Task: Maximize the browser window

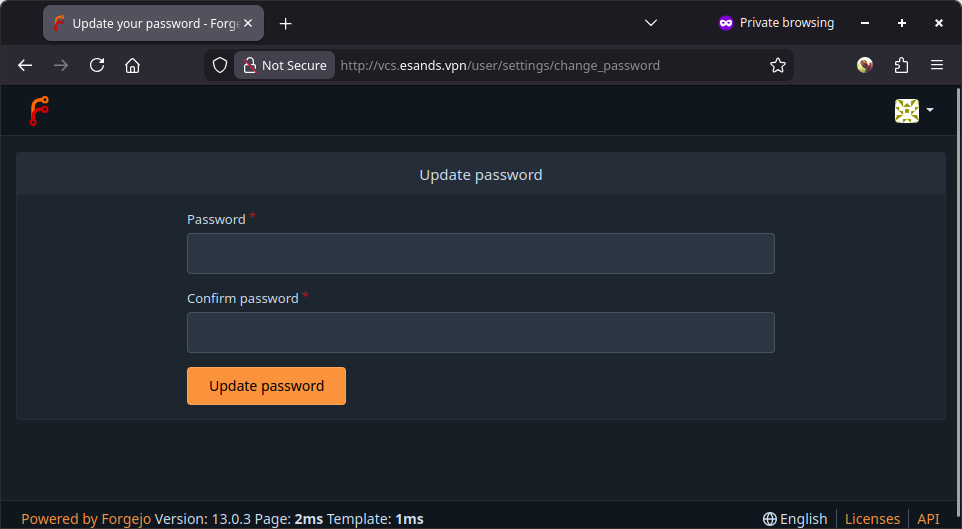Action: (902, 23)
